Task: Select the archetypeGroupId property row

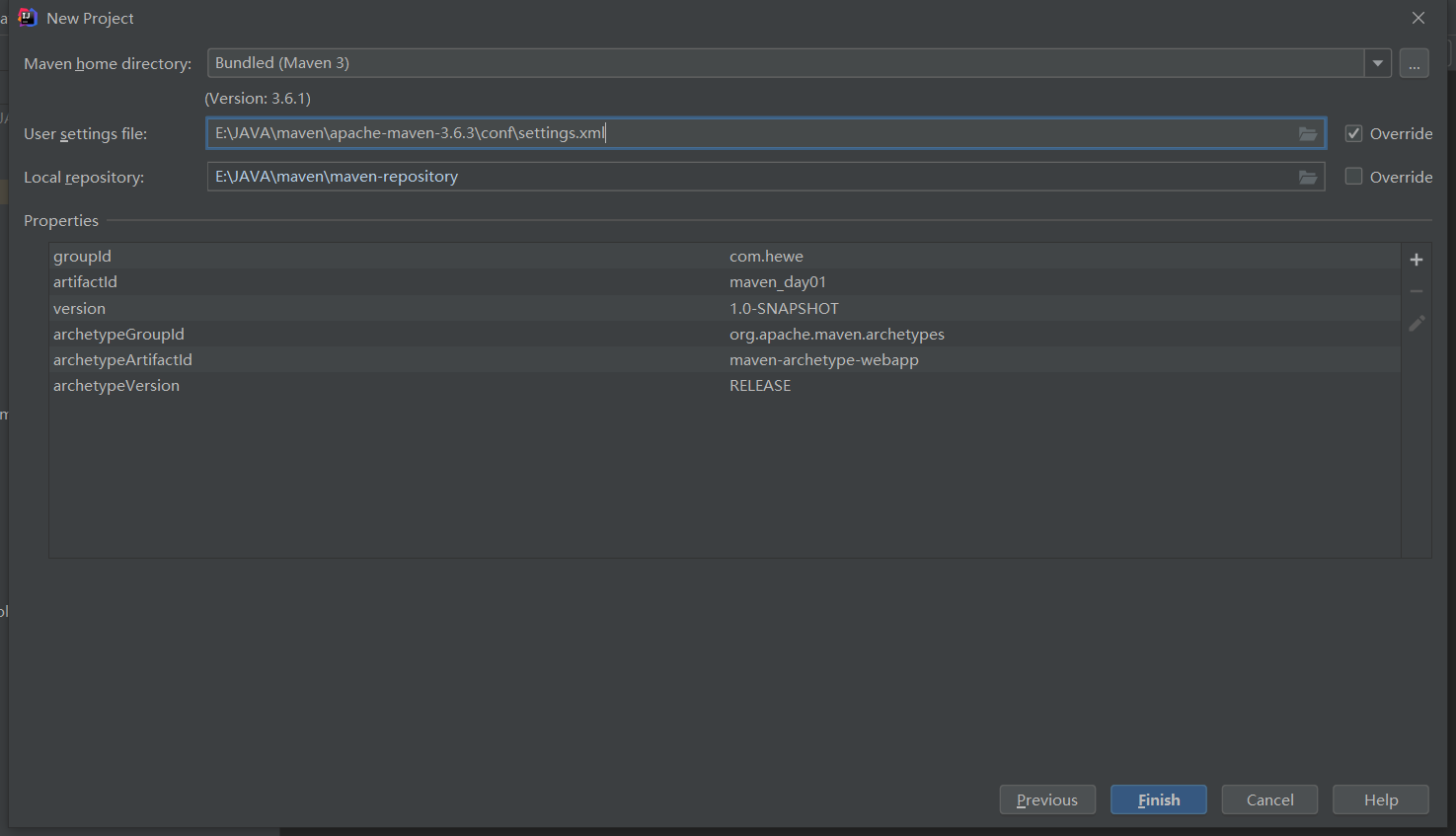Action: tap(725, 334)
